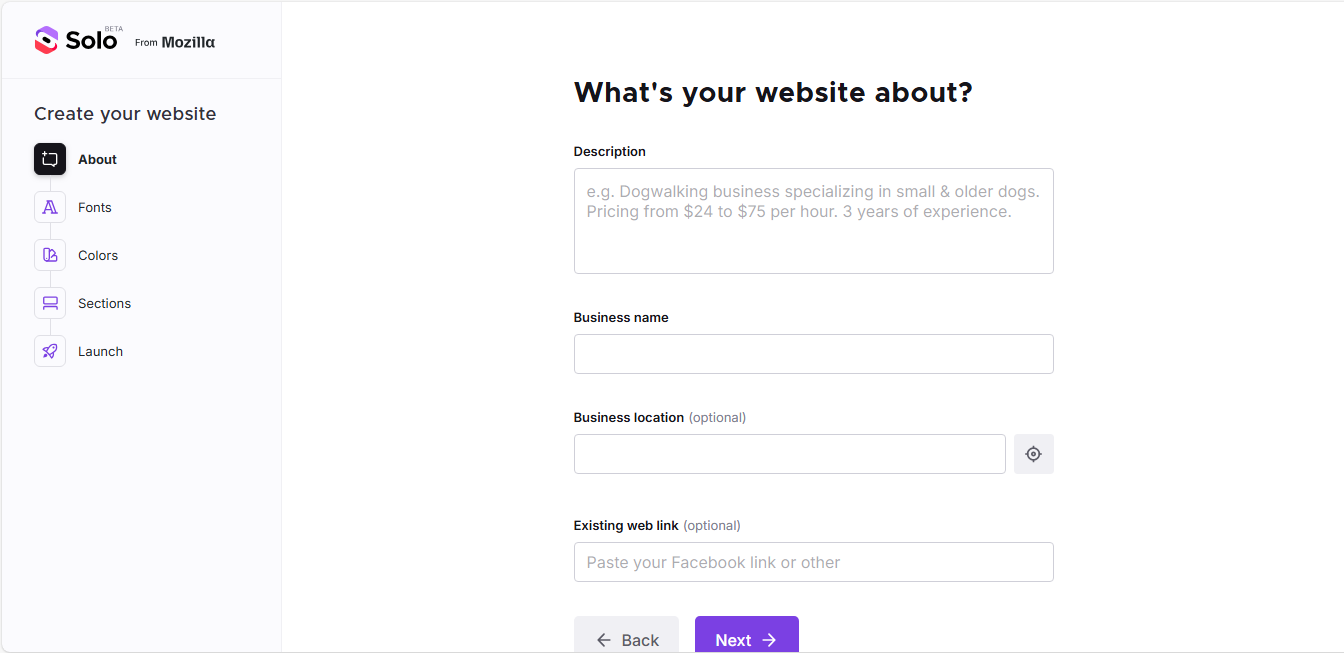The width and height of the screenshot is (1344, 653).
Task: Select the Fonts step icon
Action: 50,207
